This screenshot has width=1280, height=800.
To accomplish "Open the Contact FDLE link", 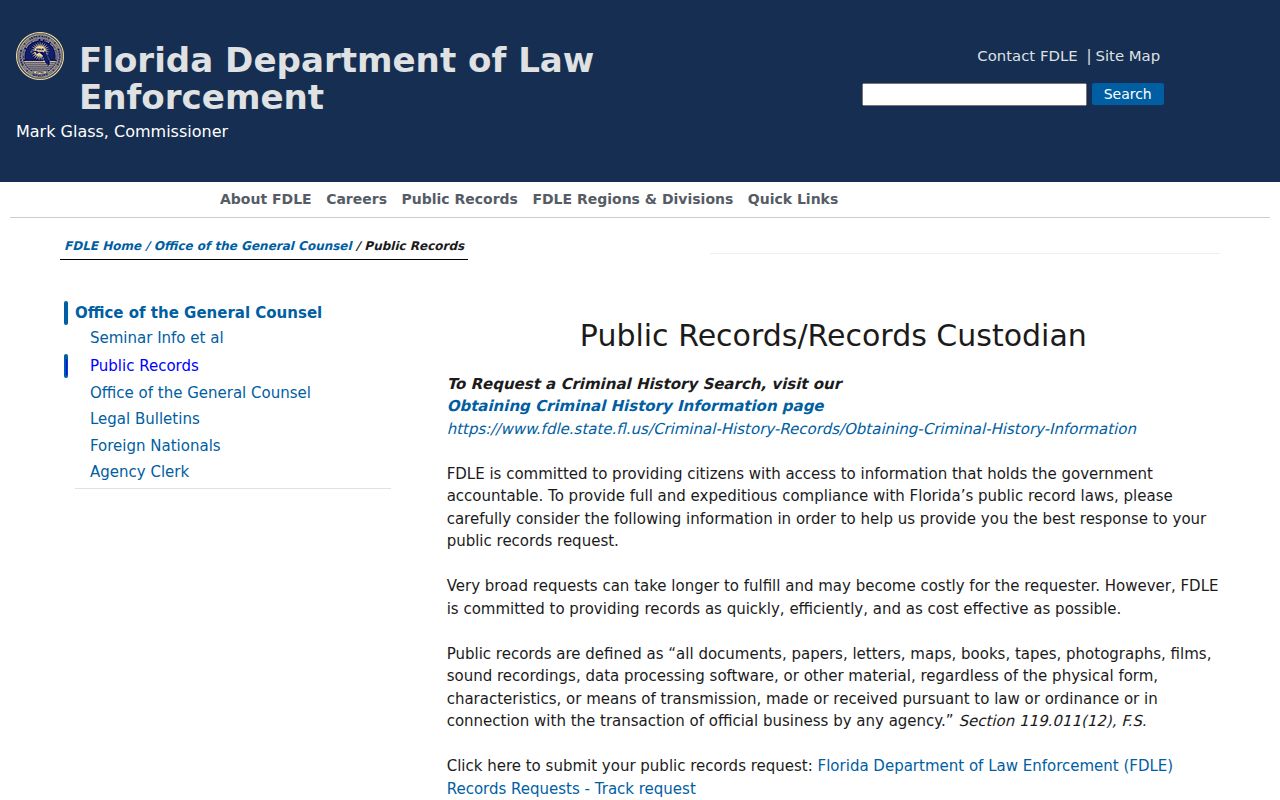I will pos(1027,56).
